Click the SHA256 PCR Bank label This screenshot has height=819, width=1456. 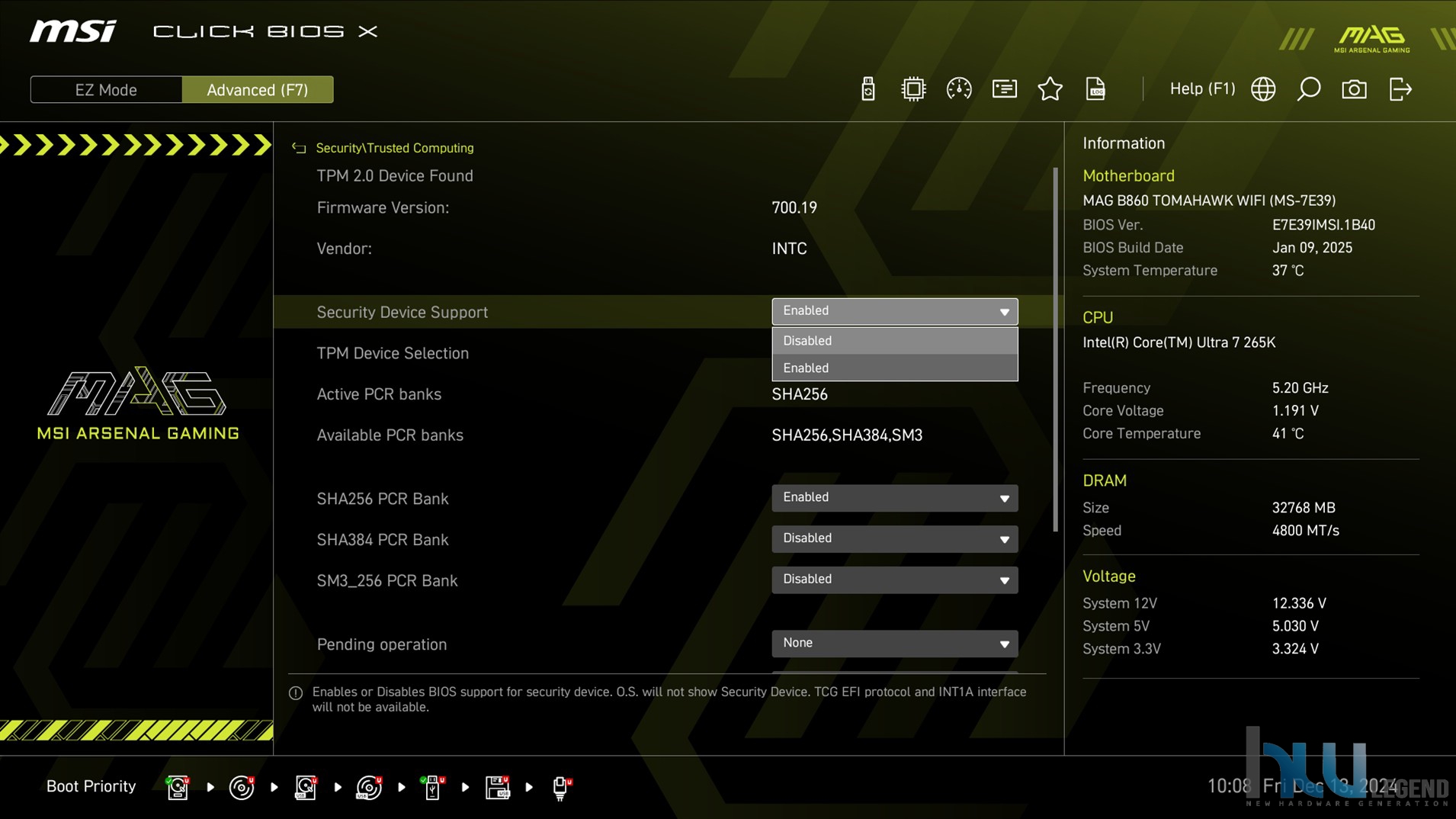coord(383,499)
